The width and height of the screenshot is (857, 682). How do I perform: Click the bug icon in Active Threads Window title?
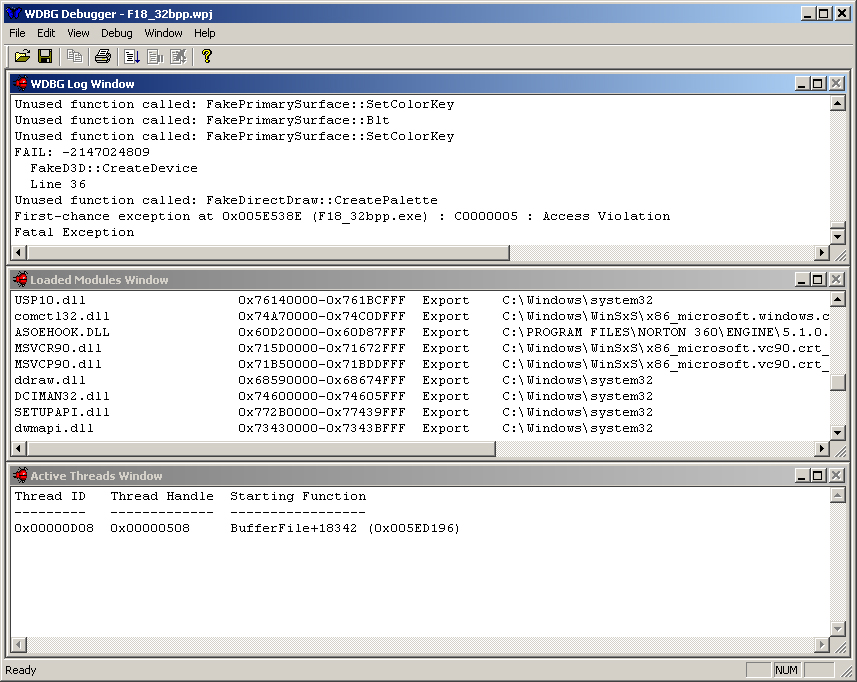21,476
